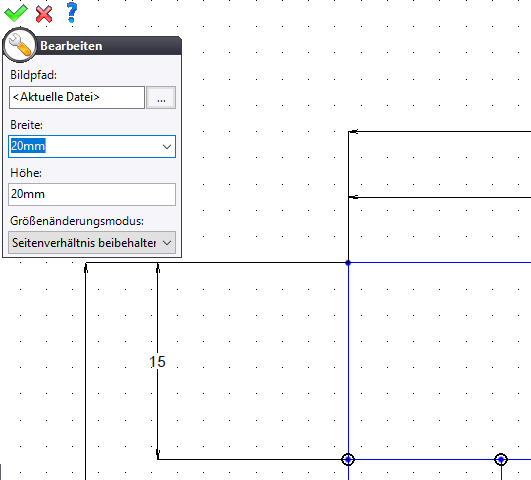Confirm edit with the green checkmark
This screenshot has width=531, height=480.
pyautogui.click(x=16, y=13)
